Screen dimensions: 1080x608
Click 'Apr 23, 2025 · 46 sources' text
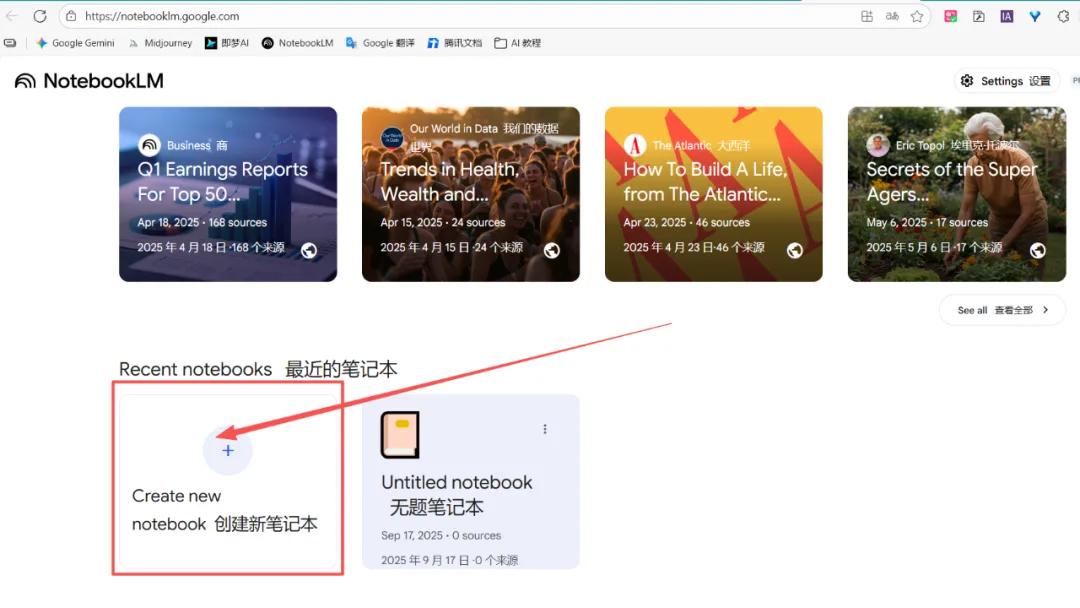pos(687,222)
